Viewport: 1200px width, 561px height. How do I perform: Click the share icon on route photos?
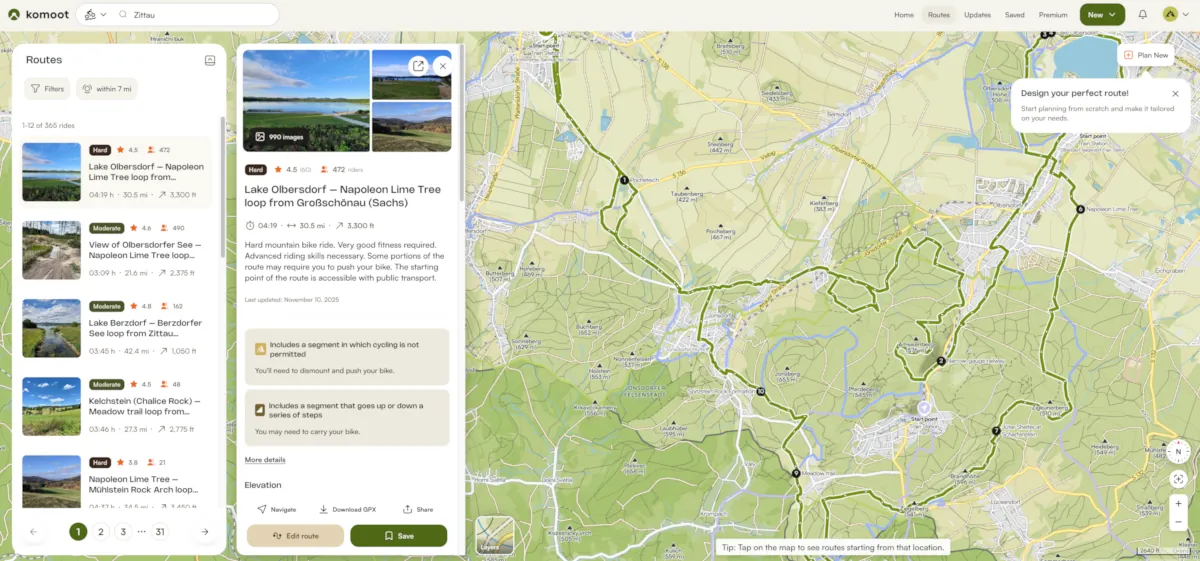coord(417,65)
